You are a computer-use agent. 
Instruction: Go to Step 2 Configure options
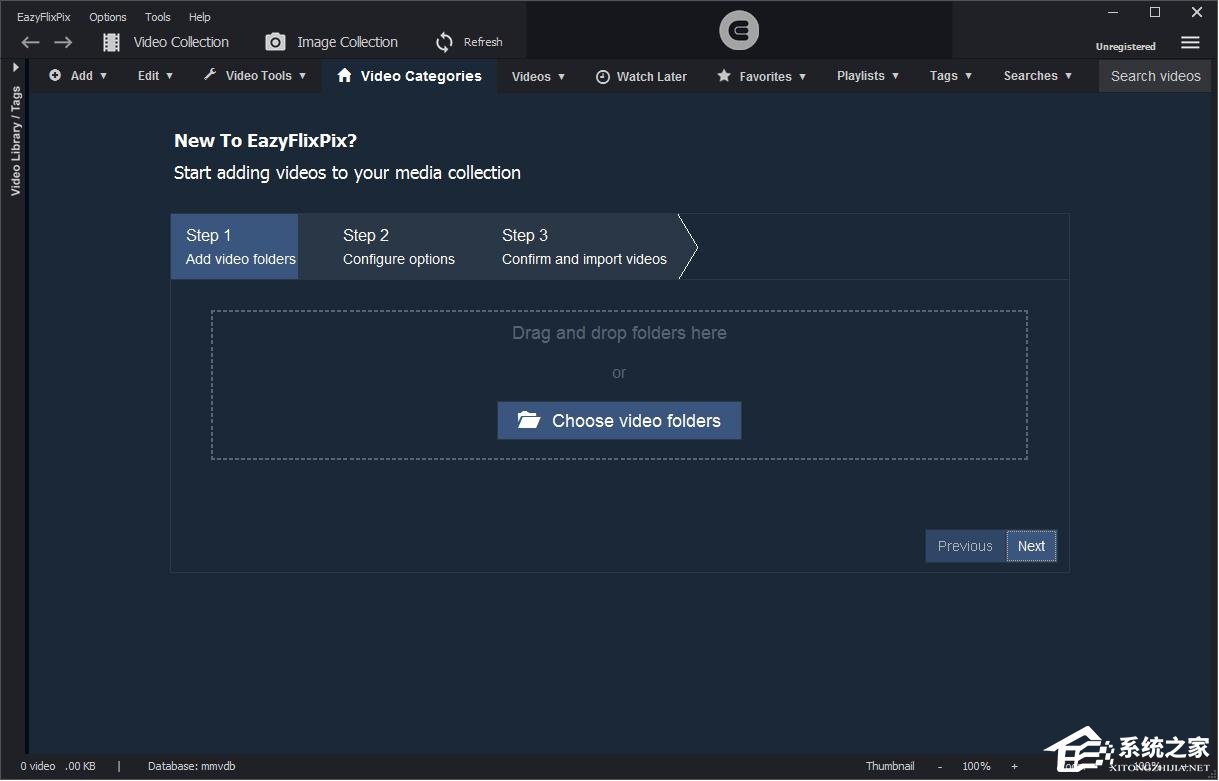click(x=398, y=247)
